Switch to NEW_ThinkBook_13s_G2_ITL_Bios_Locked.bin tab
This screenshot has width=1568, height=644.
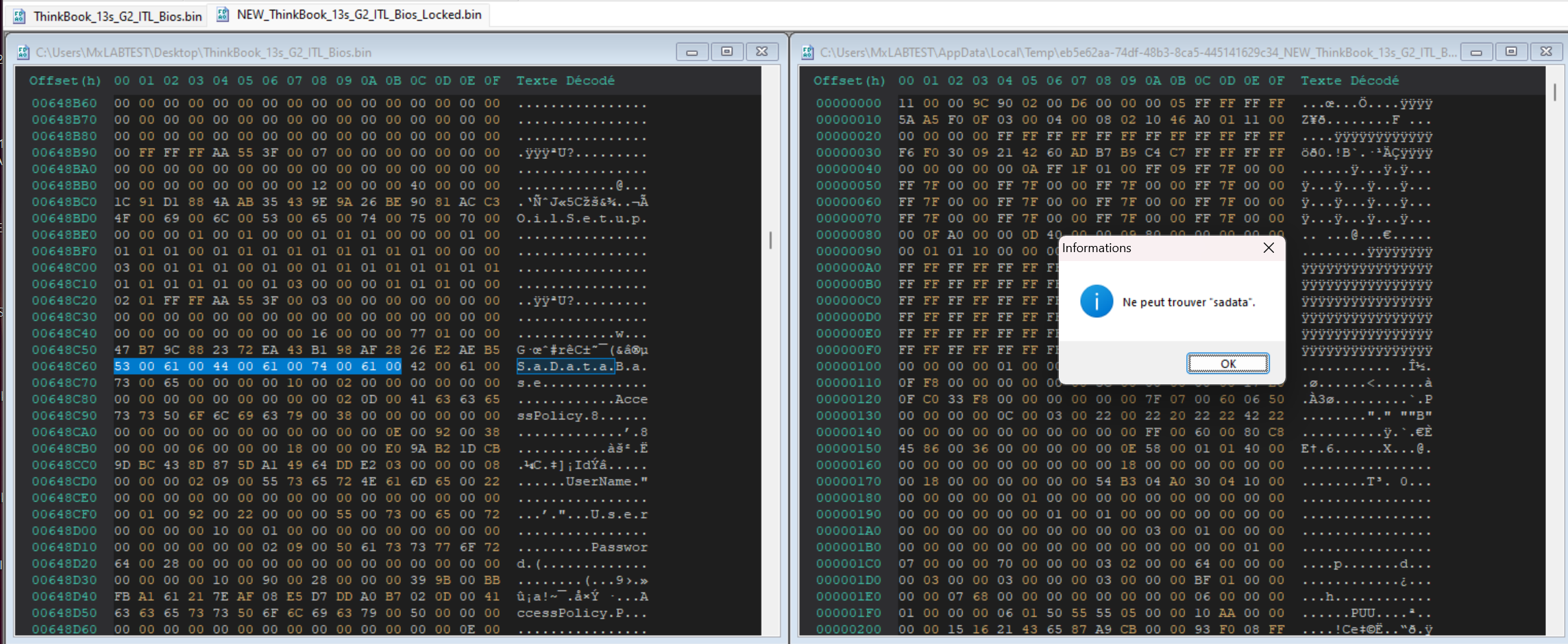pyautogui.click(x=358, y=14)
